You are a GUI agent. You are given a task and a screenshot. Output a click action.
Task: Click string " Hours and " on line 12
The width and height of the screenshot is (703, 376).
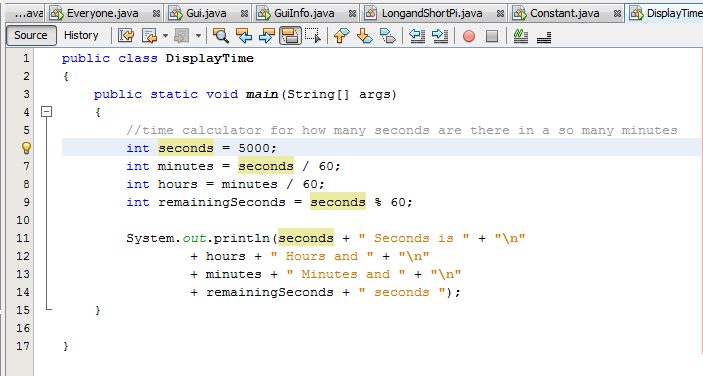(322, 256)
